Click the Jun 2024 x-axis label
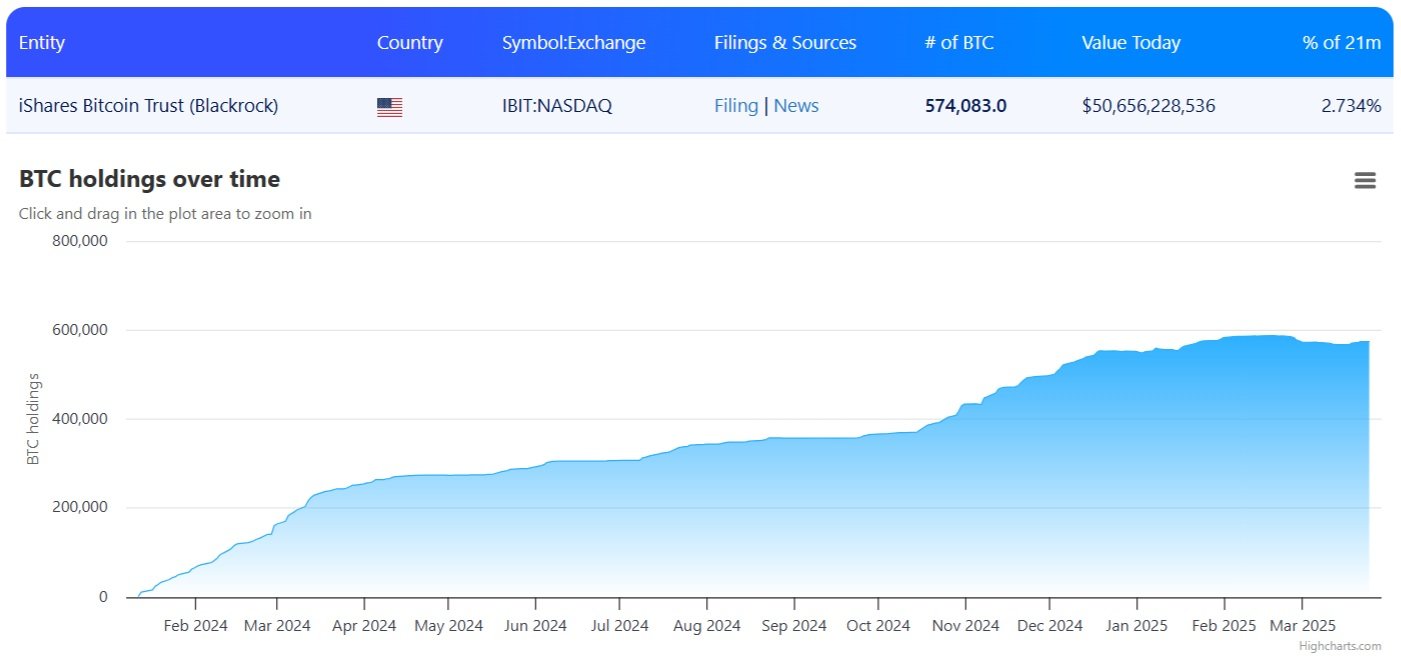 tap(535, 626)
